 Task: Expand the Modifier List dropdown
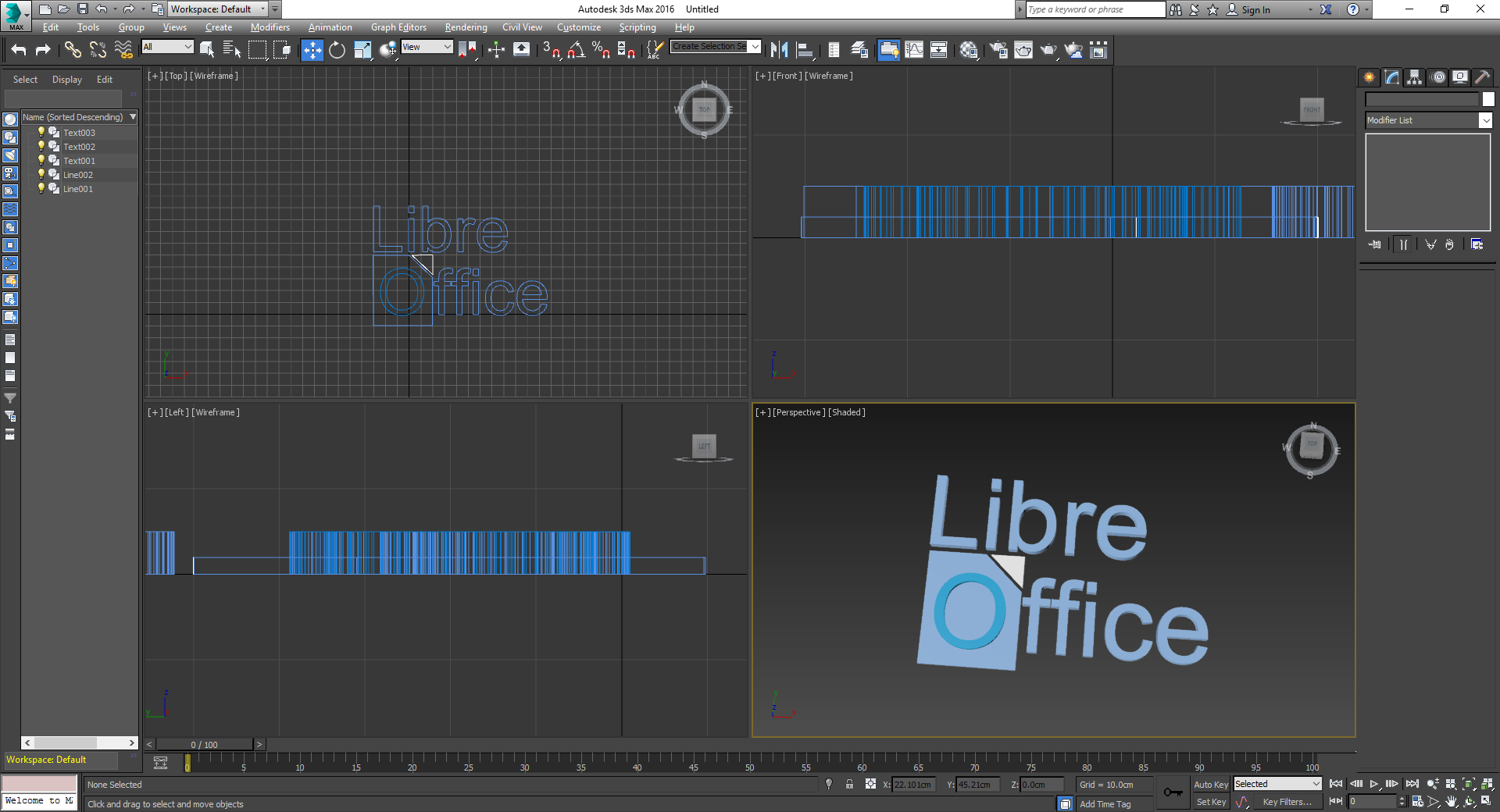coord(1485,120)
